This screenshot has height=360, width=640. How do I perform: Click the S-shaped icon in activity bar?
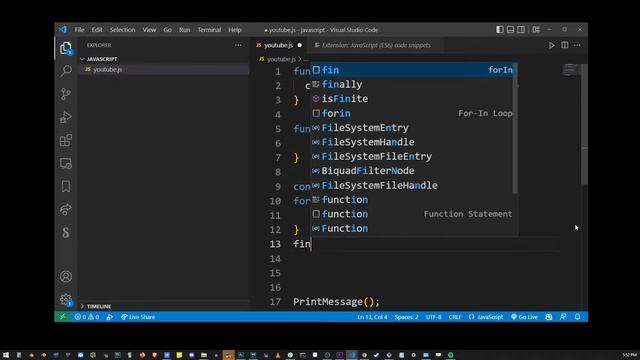click(66, 233)
